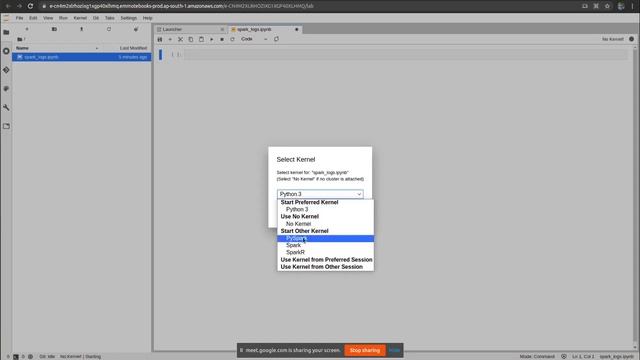Screen dimensions: 640x360
Task: Click 5 minutes ago modified time
Action: [133, 57]
